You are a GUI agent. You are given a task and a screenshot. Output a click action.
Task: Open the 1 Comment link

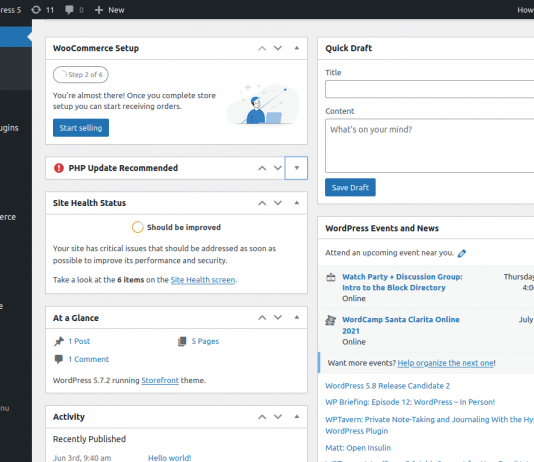[89, 359]
